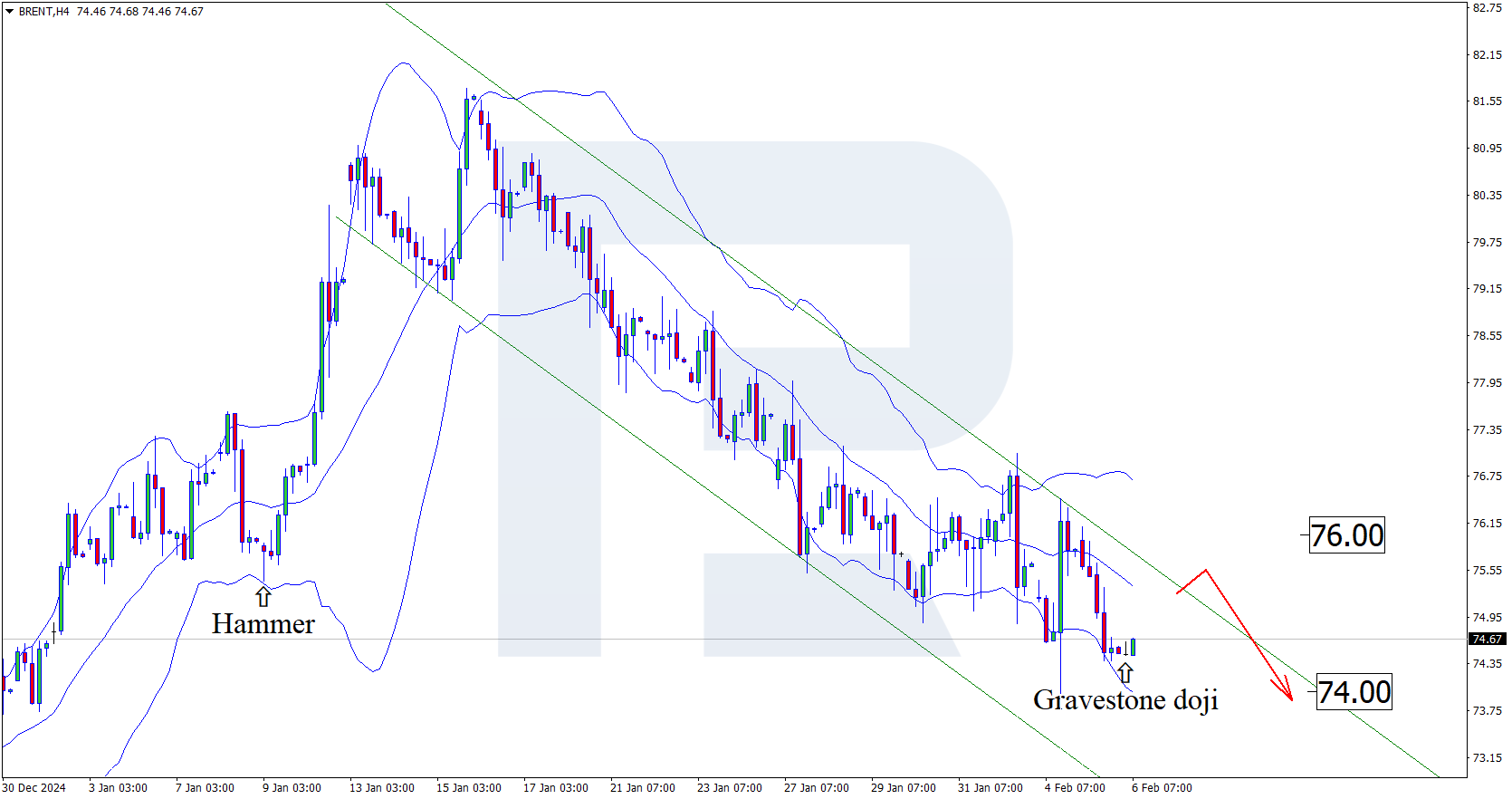1512x799 pixels.
Task: Click the 82.75 price axis value
Action: (1487, 8)
